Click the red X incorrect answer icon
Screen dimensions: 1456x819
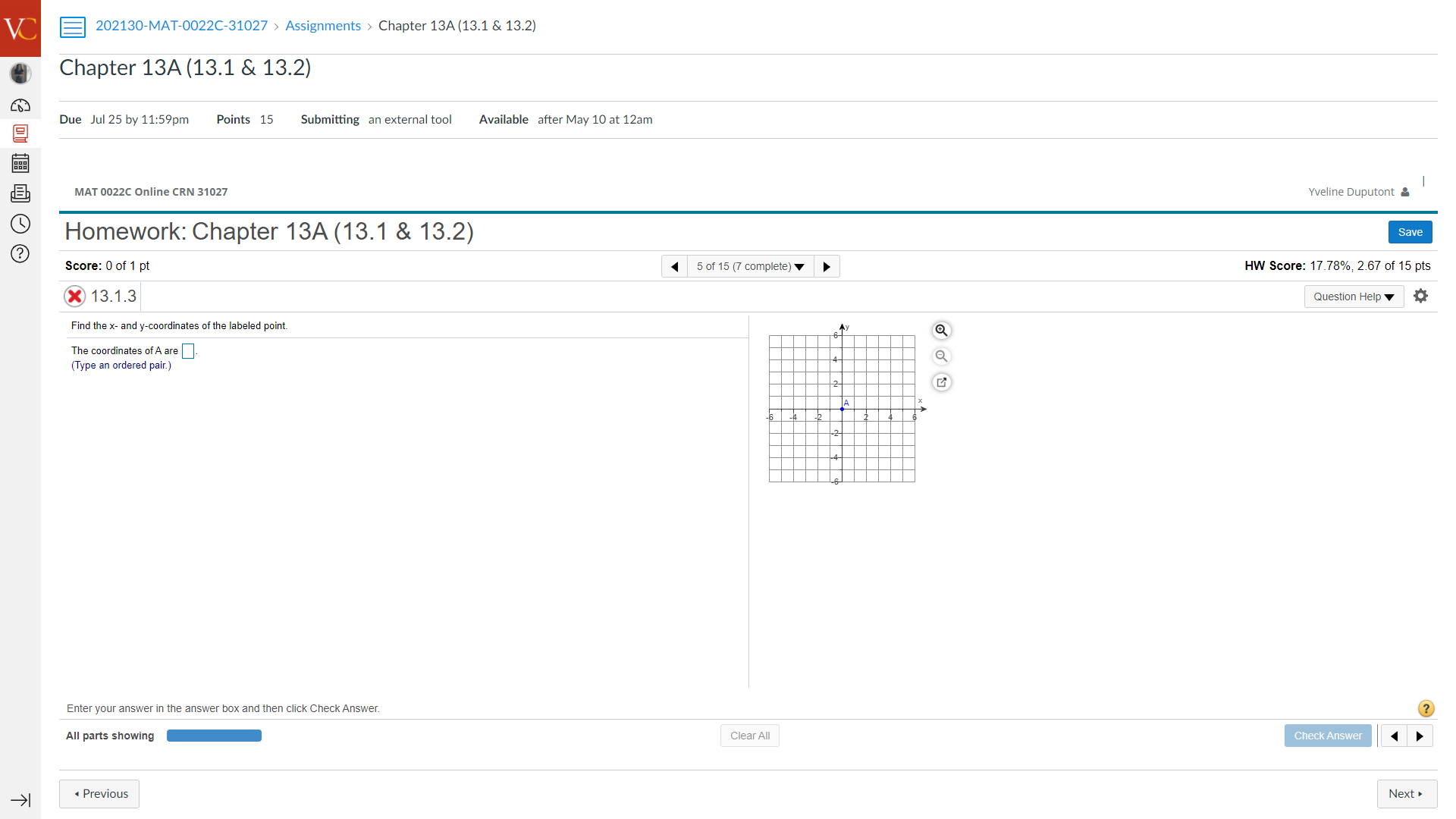[x=75, y=296]
